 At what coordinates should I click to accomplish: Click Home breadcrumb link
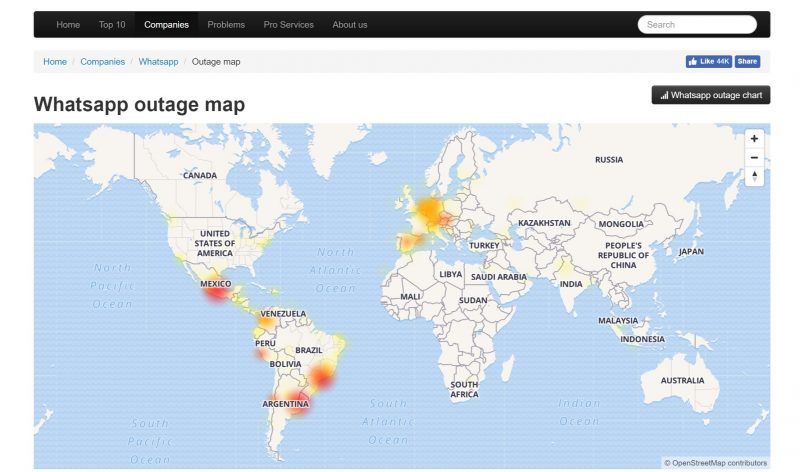(x=55, y=62)
